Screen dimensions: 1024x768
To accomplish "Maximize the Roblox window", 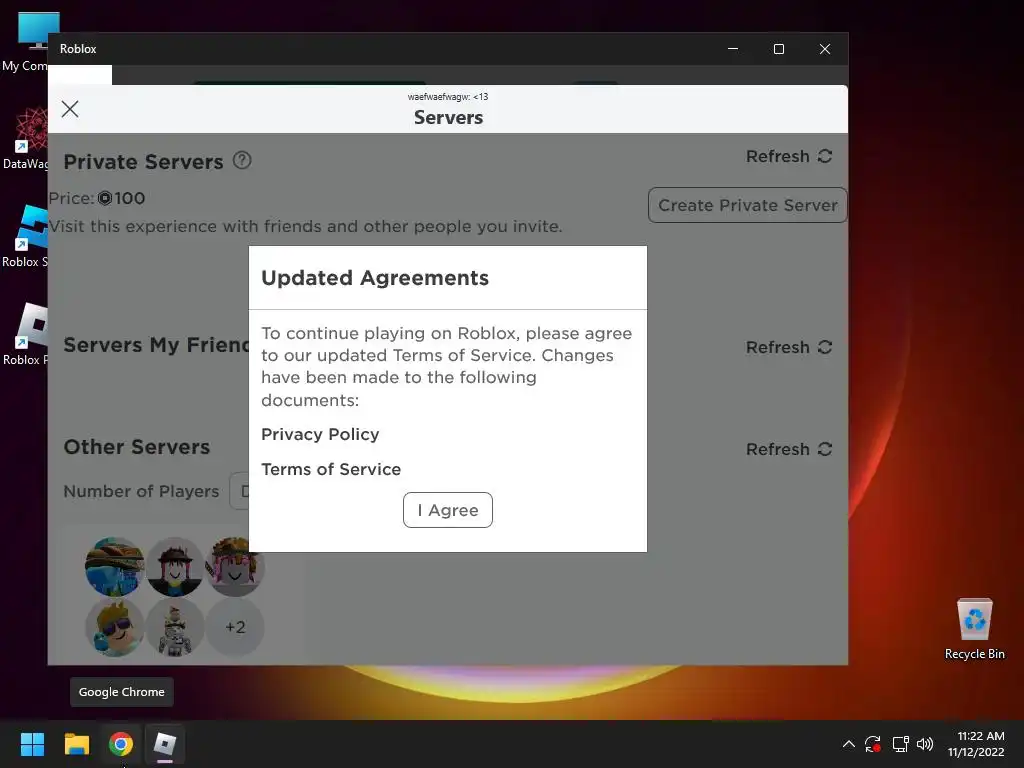I will pos(778,49).
